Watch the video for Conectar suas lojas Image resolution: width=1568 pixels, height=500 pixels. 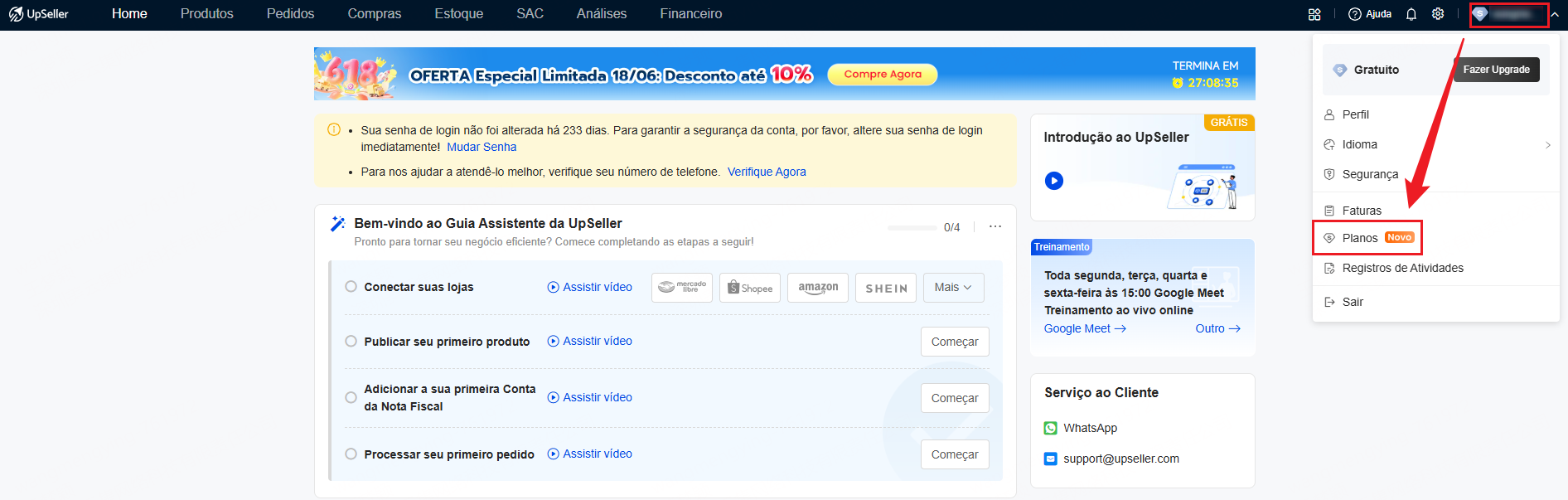tap(590, 287)
